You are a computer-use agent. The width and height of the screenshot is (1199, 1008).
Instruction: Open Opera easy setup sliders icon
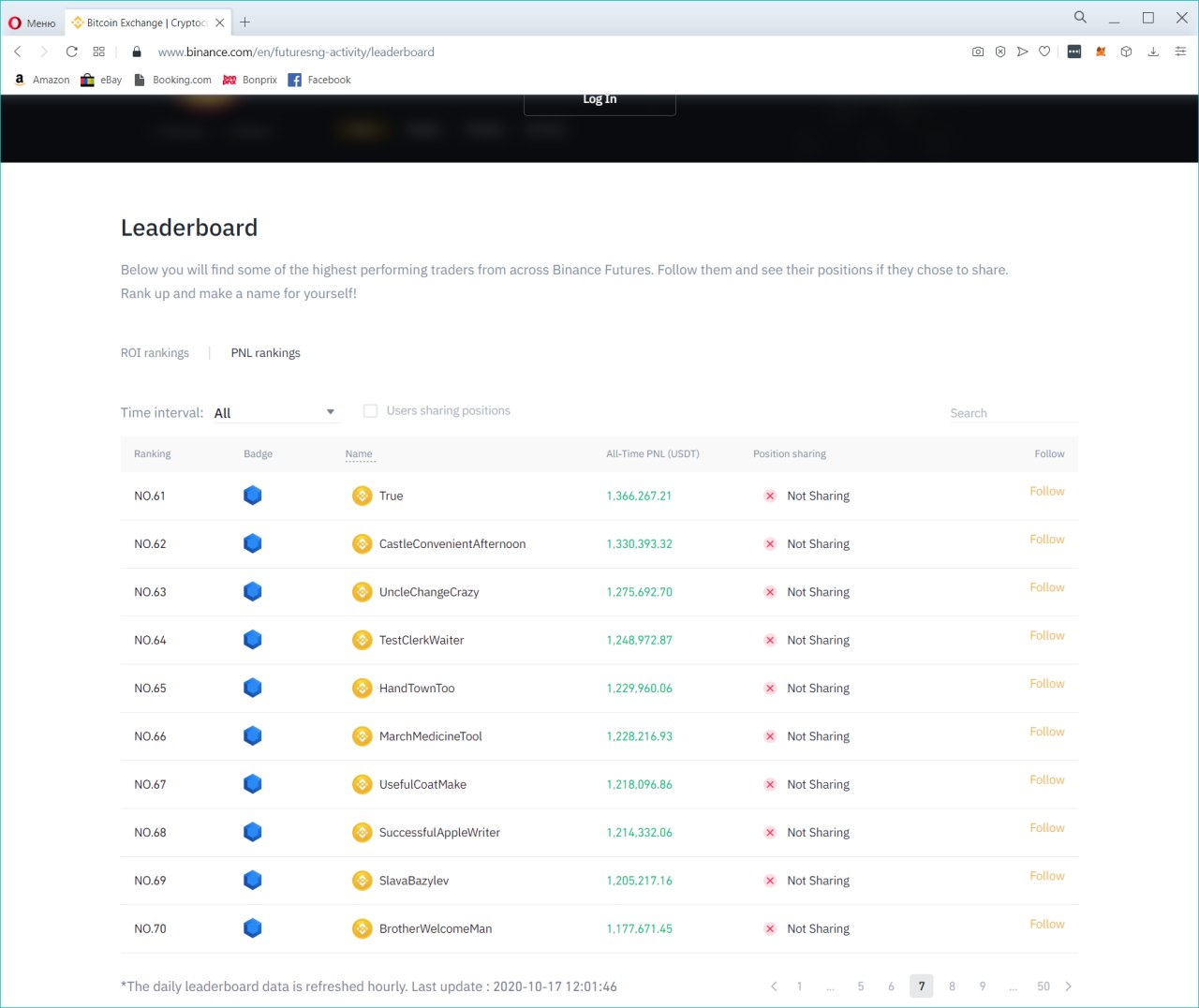click(x=1180, y=52)
